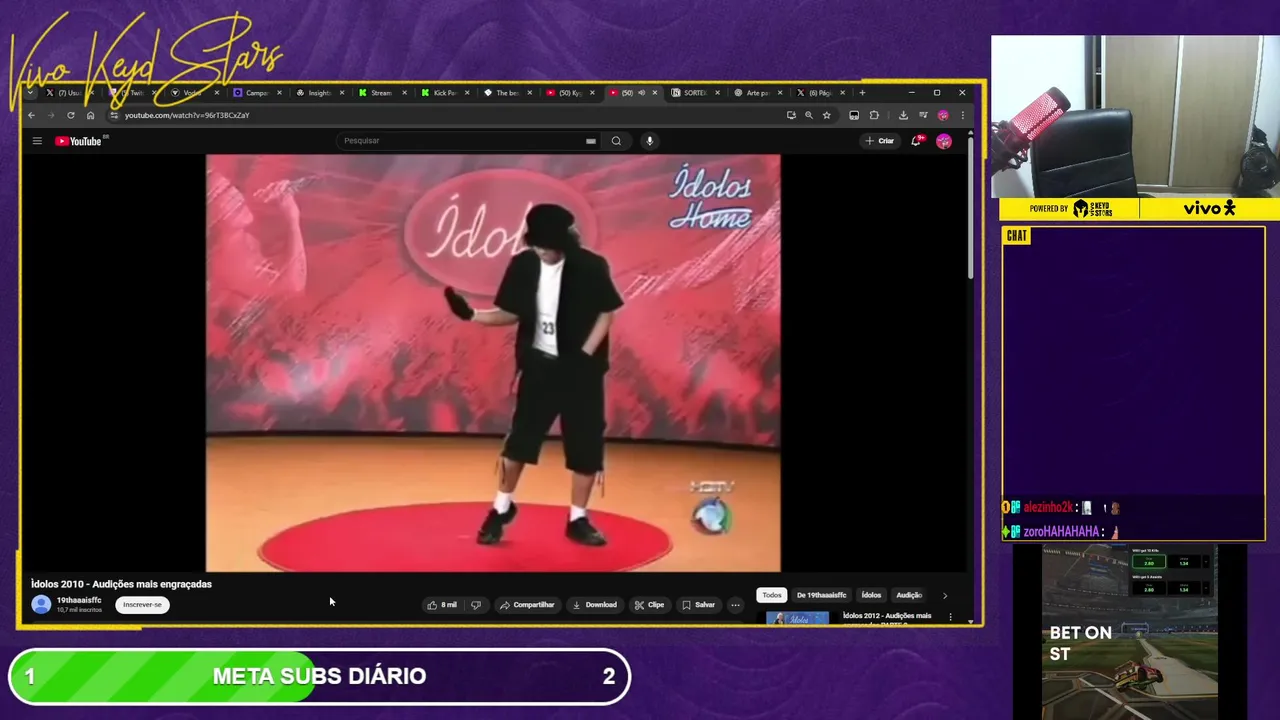The image size is (1280, 720).
Task: Save video with the Salvar button
Action: coord(699,605)
